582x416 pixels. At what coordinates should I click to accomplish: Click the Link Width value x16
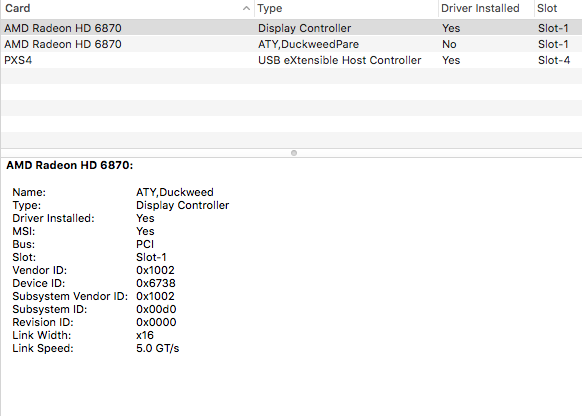(x=145, y=335)
